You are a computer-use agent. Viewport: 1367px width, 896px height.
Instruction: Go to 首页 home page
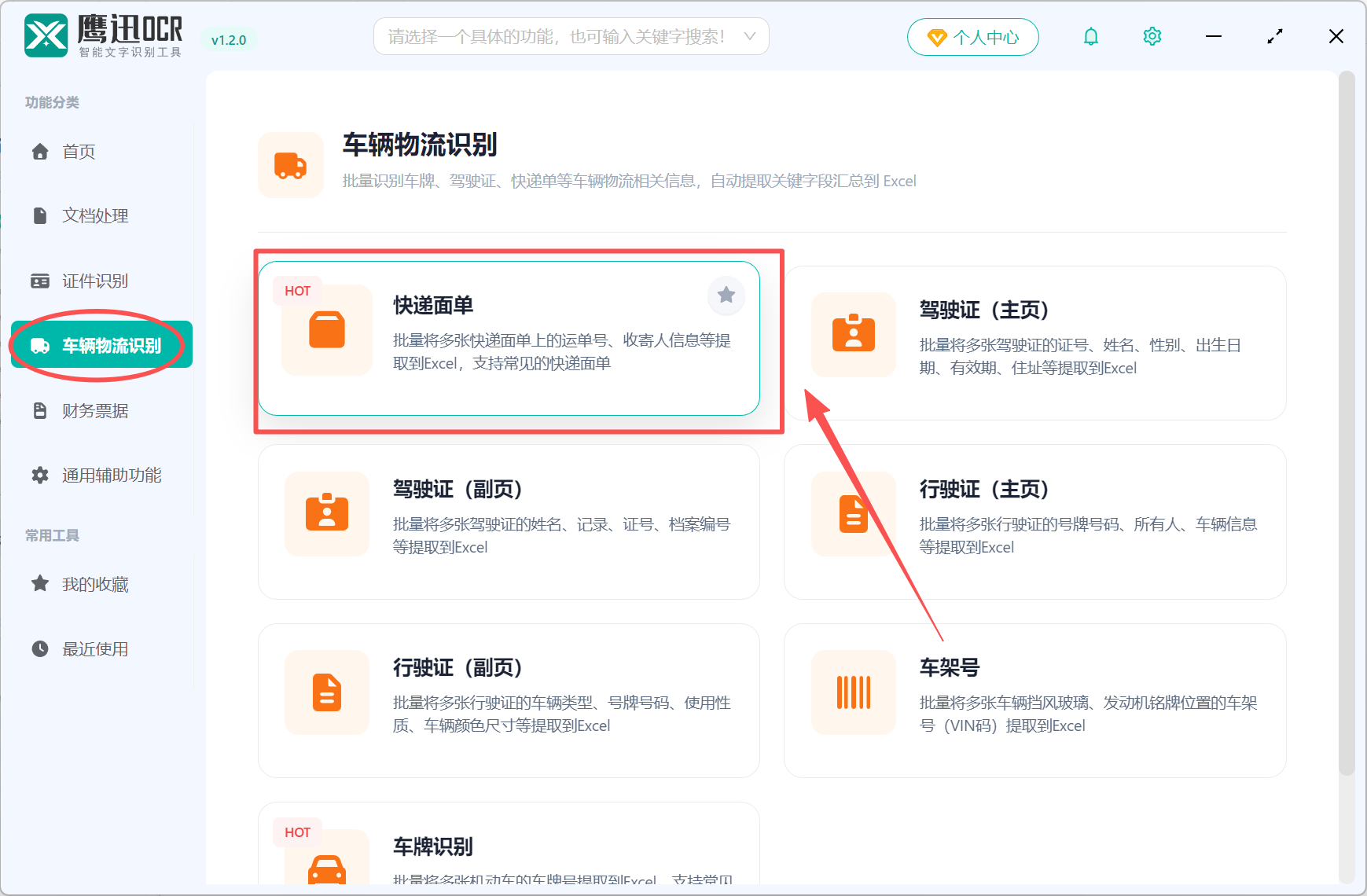pos(77,151)
